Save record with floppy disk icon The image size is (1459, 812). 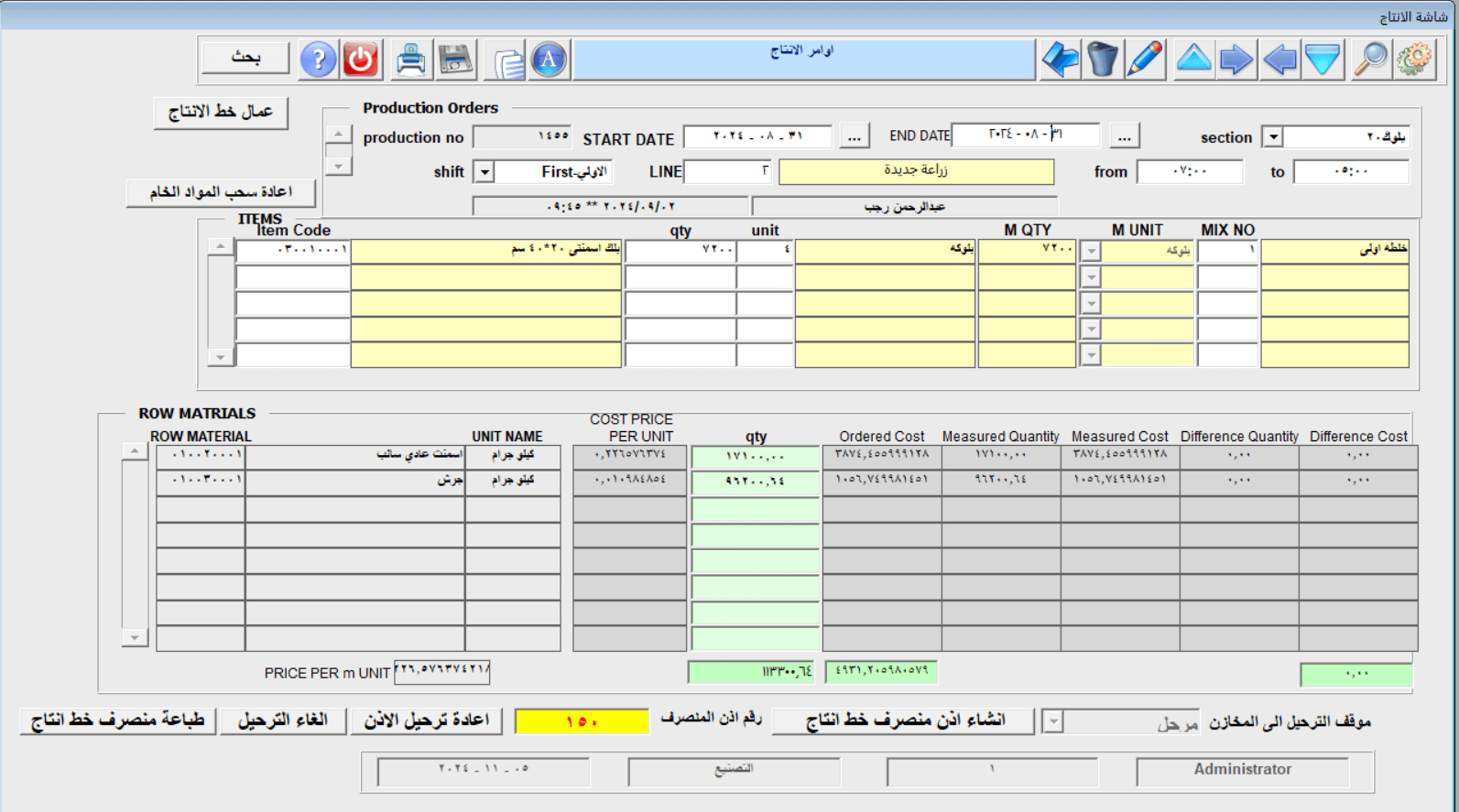click(x=455, y=60)
